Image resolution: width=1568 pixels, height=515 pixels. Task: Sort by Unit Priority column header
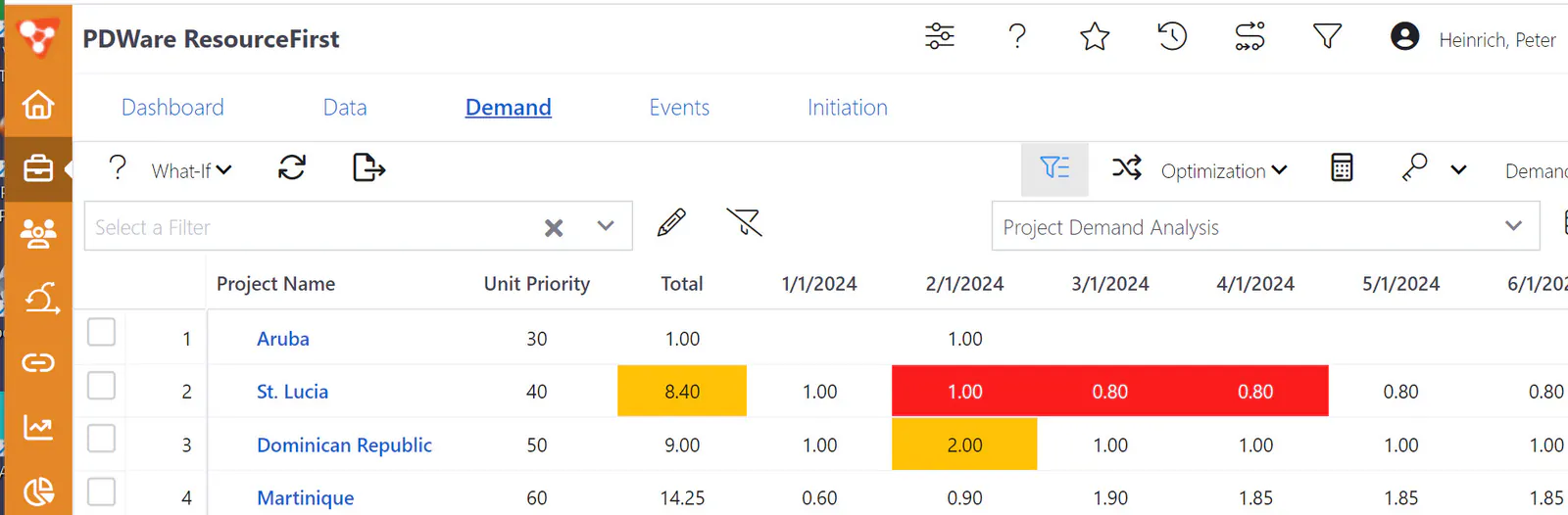point(537,284)
